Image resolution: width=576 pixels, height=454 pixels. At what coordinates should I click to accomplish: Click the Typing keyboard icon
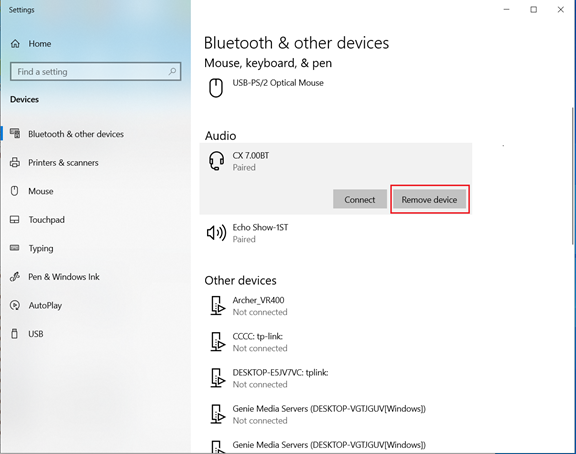(x=15, y=248)
